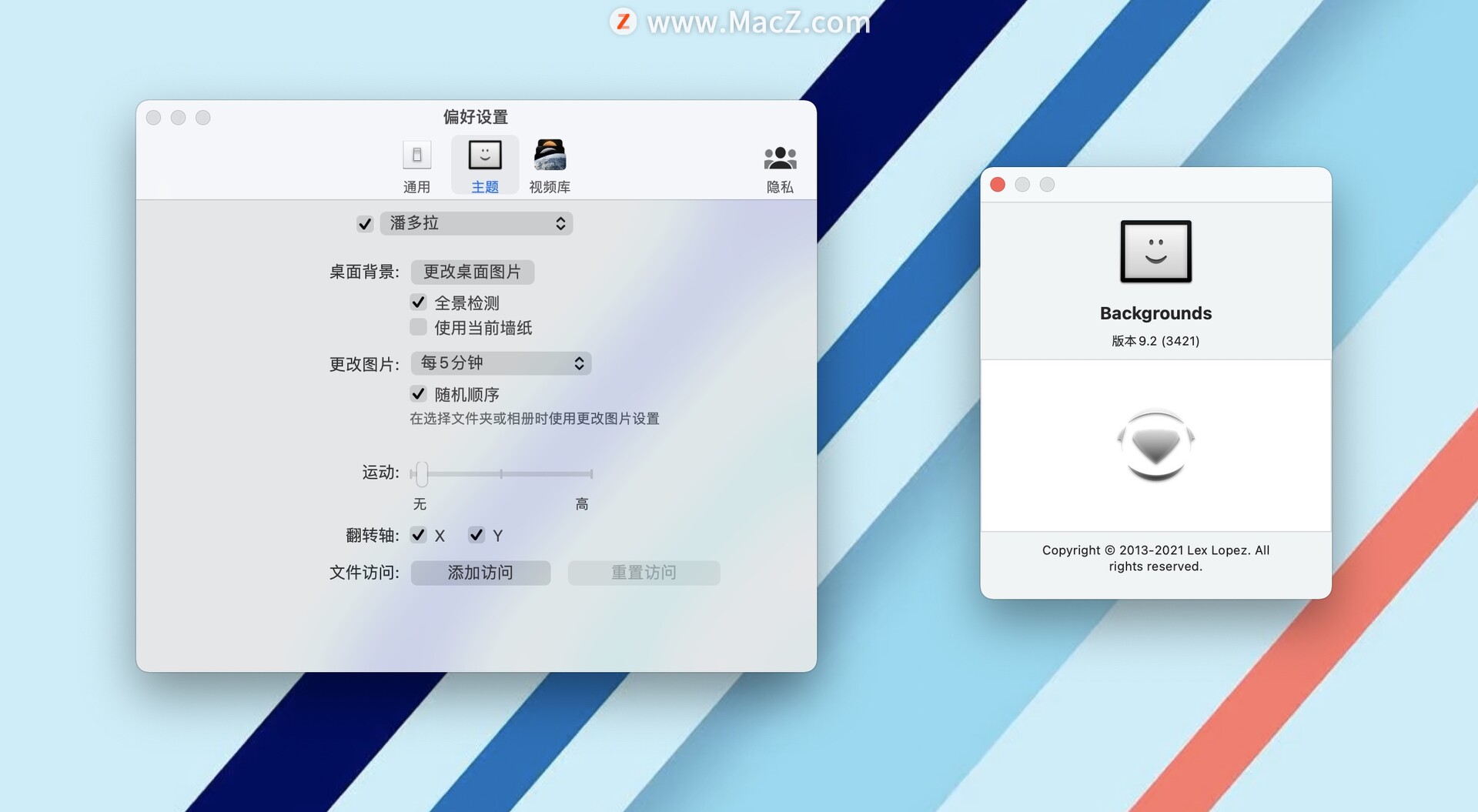Viewport: 1478px width, 812px height.
Task: Click the 在选择文件夹或相册时使用更改图片设置 hint text
Action: point(534,419)
